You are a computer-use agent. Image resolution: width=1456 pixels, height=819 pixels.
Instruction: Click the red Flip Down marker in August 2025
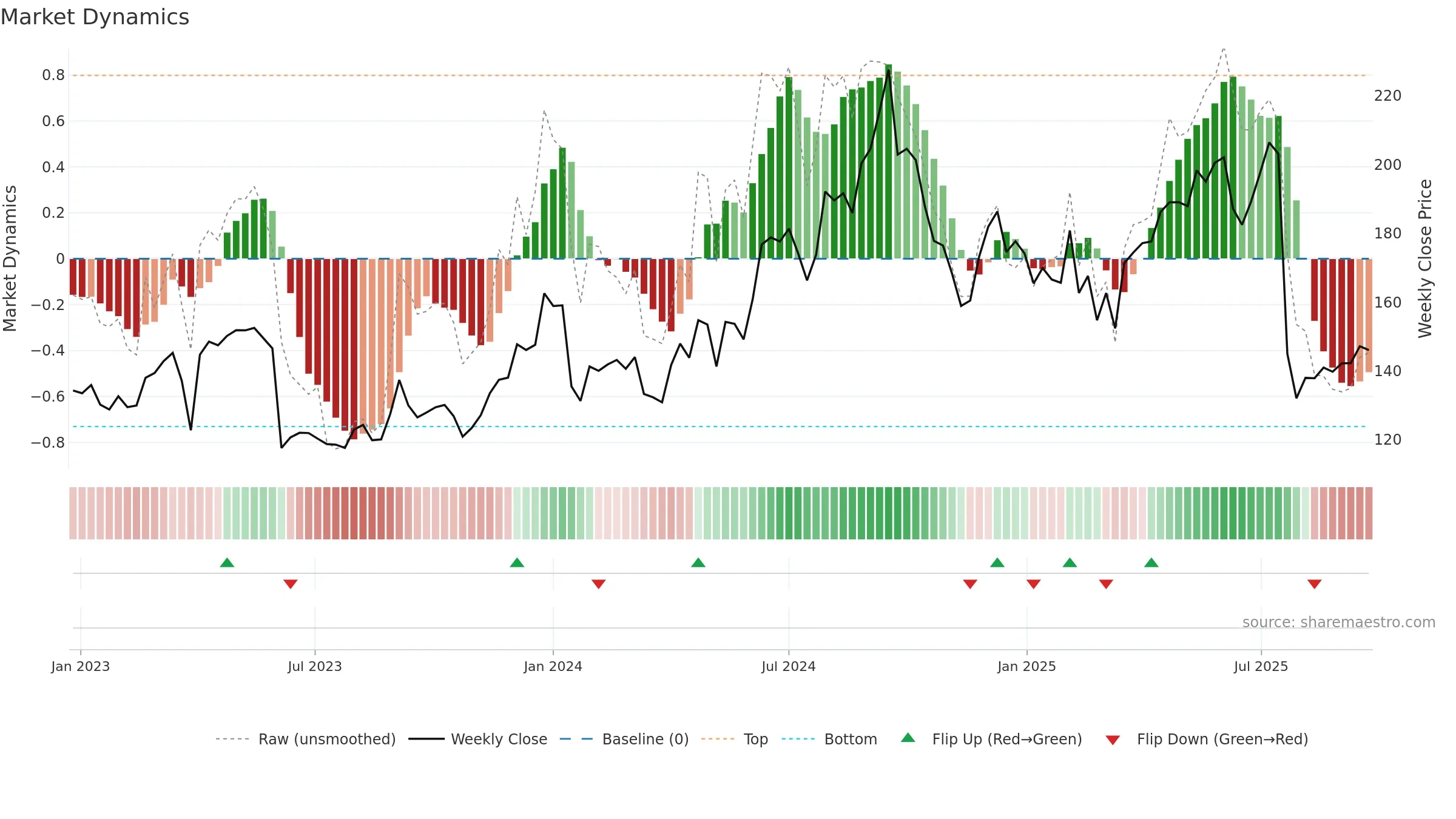1315,584
